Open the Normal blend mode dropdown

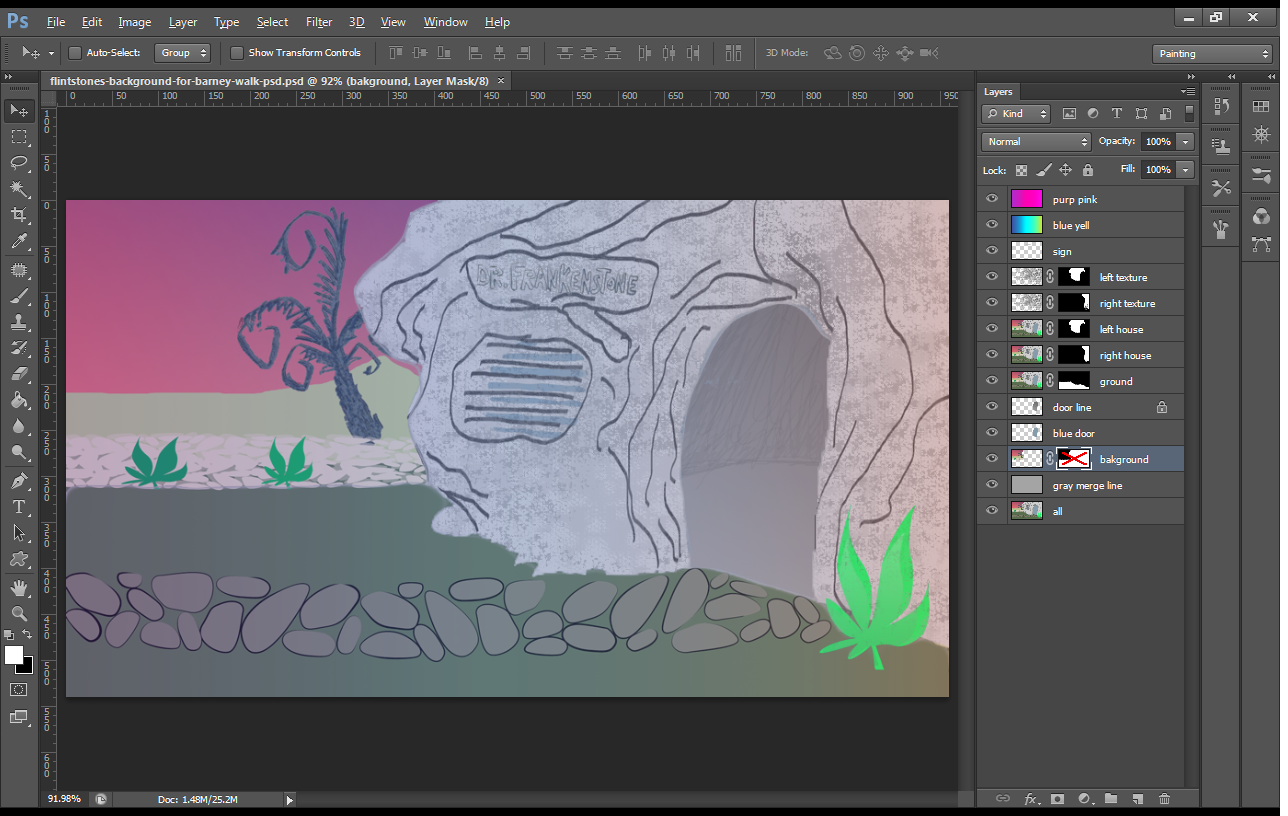tap(1036, 142)
